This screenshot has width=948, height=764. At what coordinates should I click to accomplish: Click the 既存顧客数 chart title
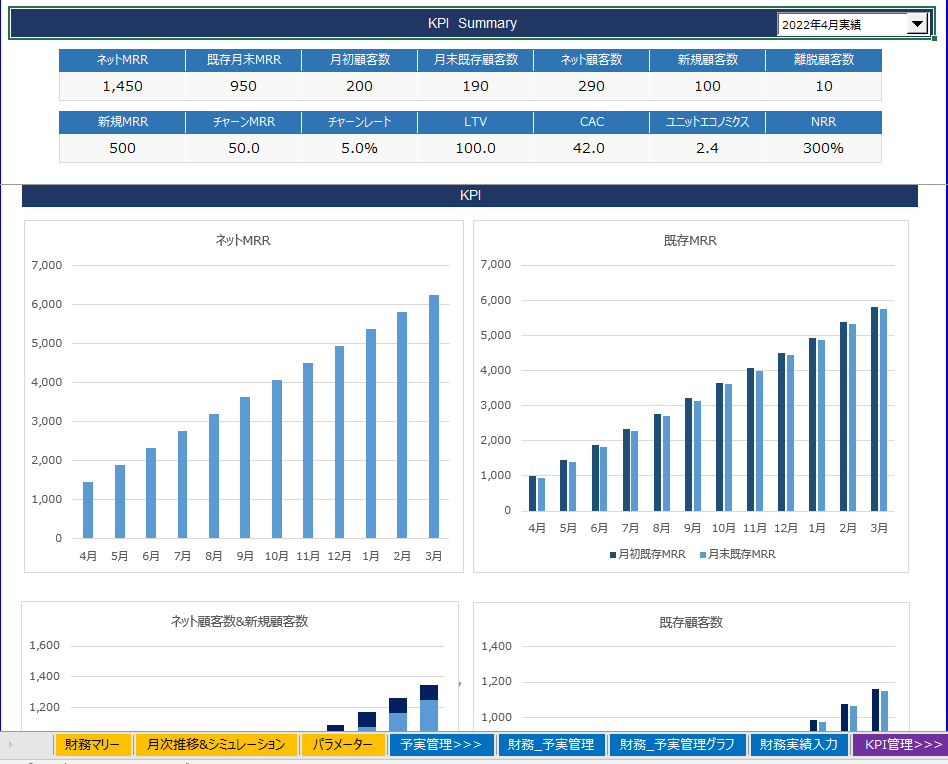click(x=691, y=623)
